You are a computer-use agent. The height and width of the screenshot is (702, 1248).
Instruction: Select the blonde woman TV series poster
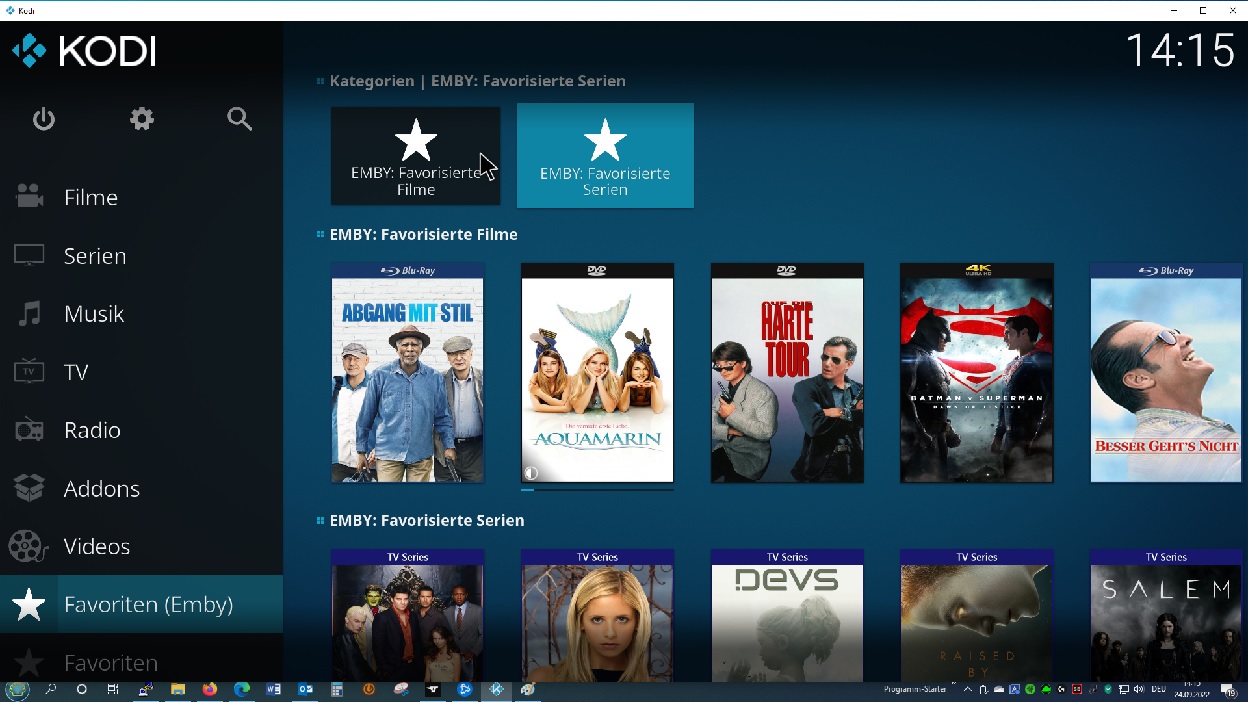597,615
